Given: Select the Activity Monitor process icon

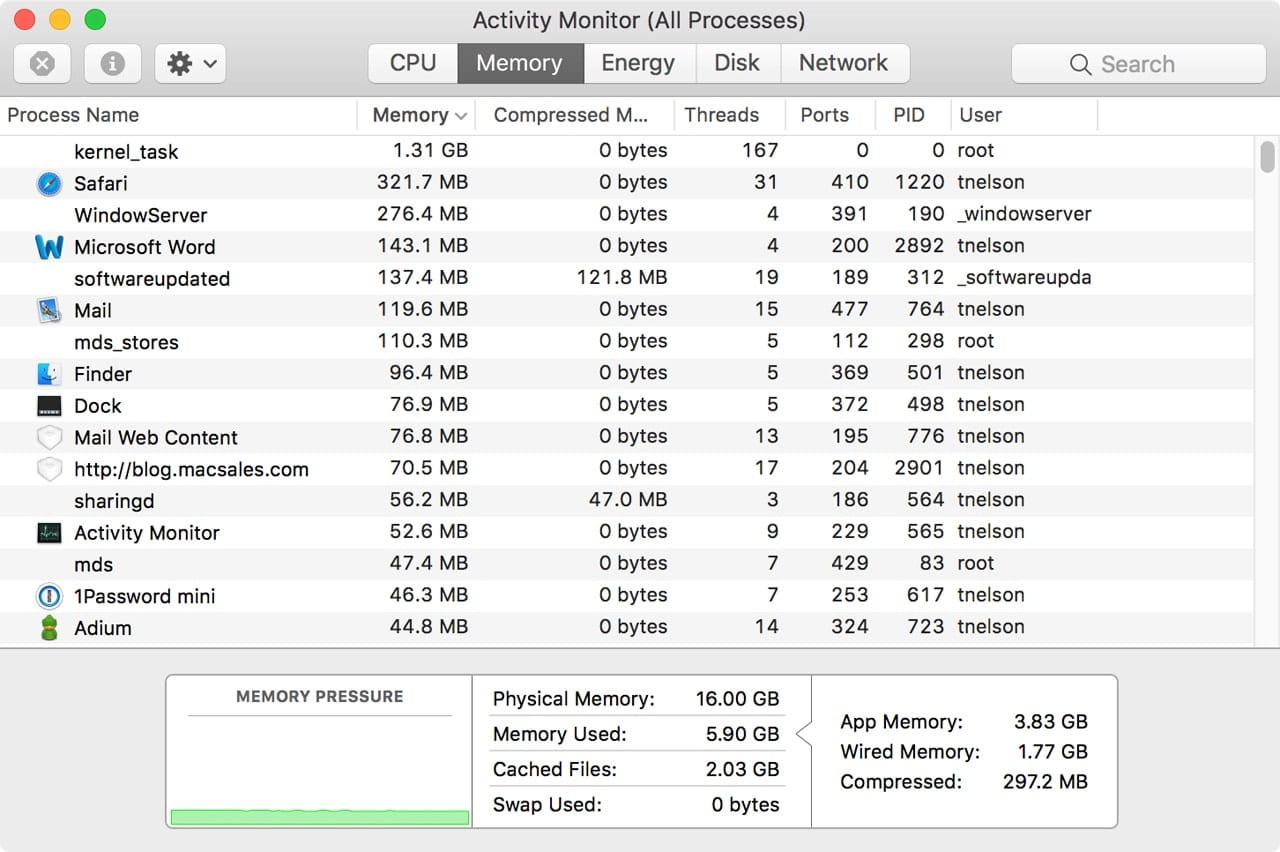Looking at the screenshot, I should pos(48,533).
